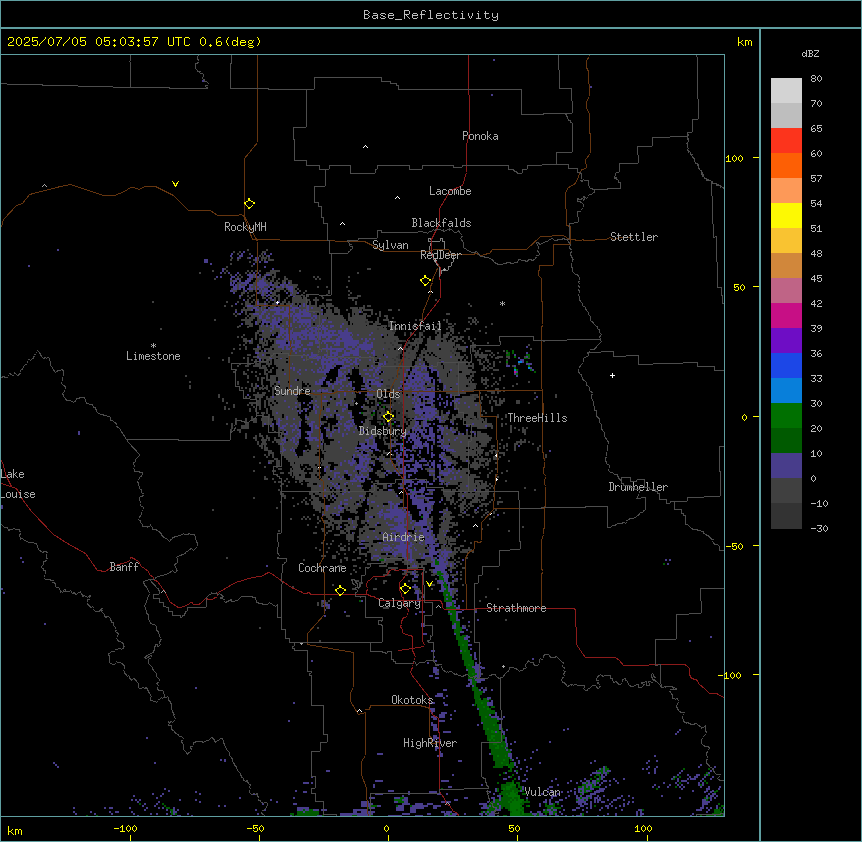Screen dimensions: 862x842
Task: Select the red 60-65 dBZ legend swatch
Action: [x=786, y=141]
